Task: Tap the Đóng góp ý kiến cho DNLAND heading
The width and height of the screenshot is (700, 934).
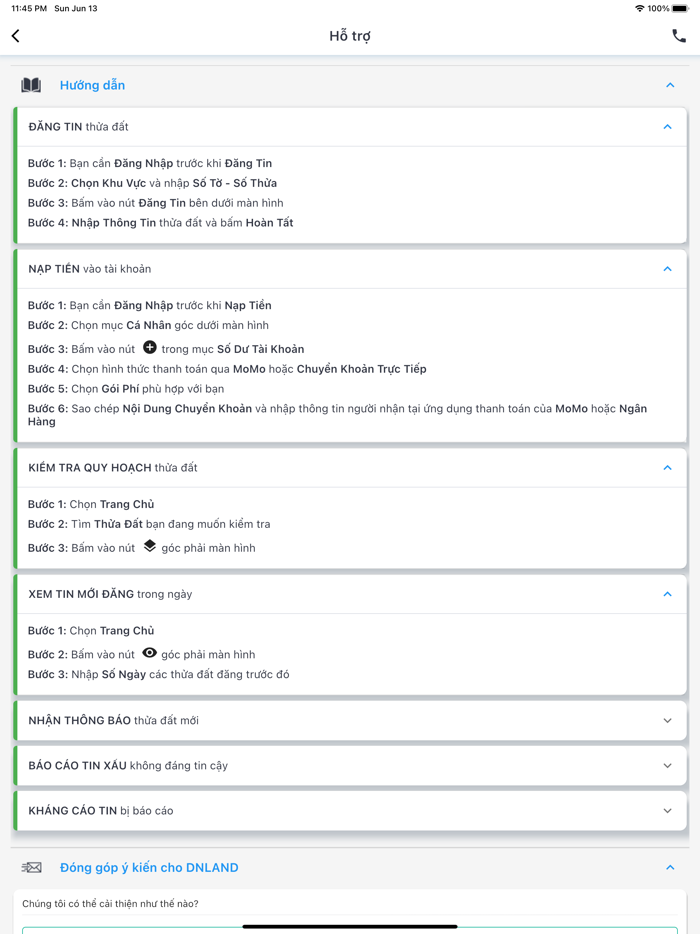Action: (x=149, y=868)
